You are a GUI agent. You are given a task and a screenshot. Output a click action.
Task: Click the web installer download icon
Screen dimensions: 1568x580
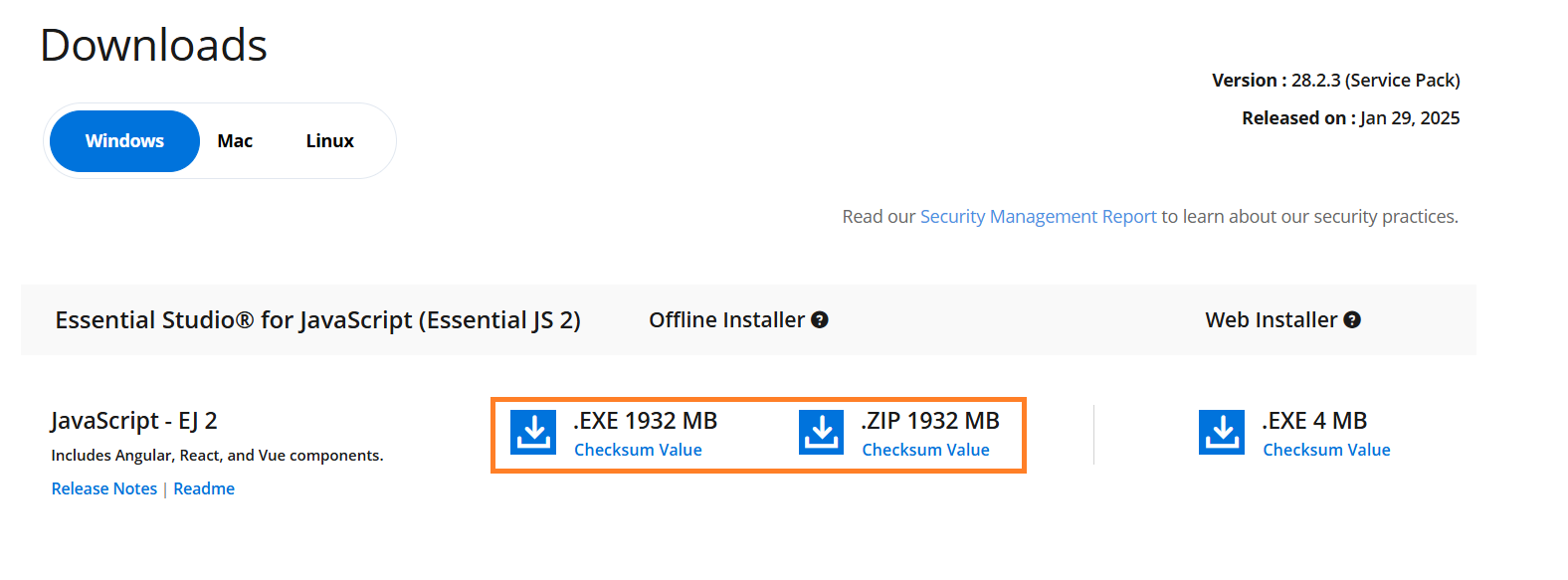(x=1222, y=433)
